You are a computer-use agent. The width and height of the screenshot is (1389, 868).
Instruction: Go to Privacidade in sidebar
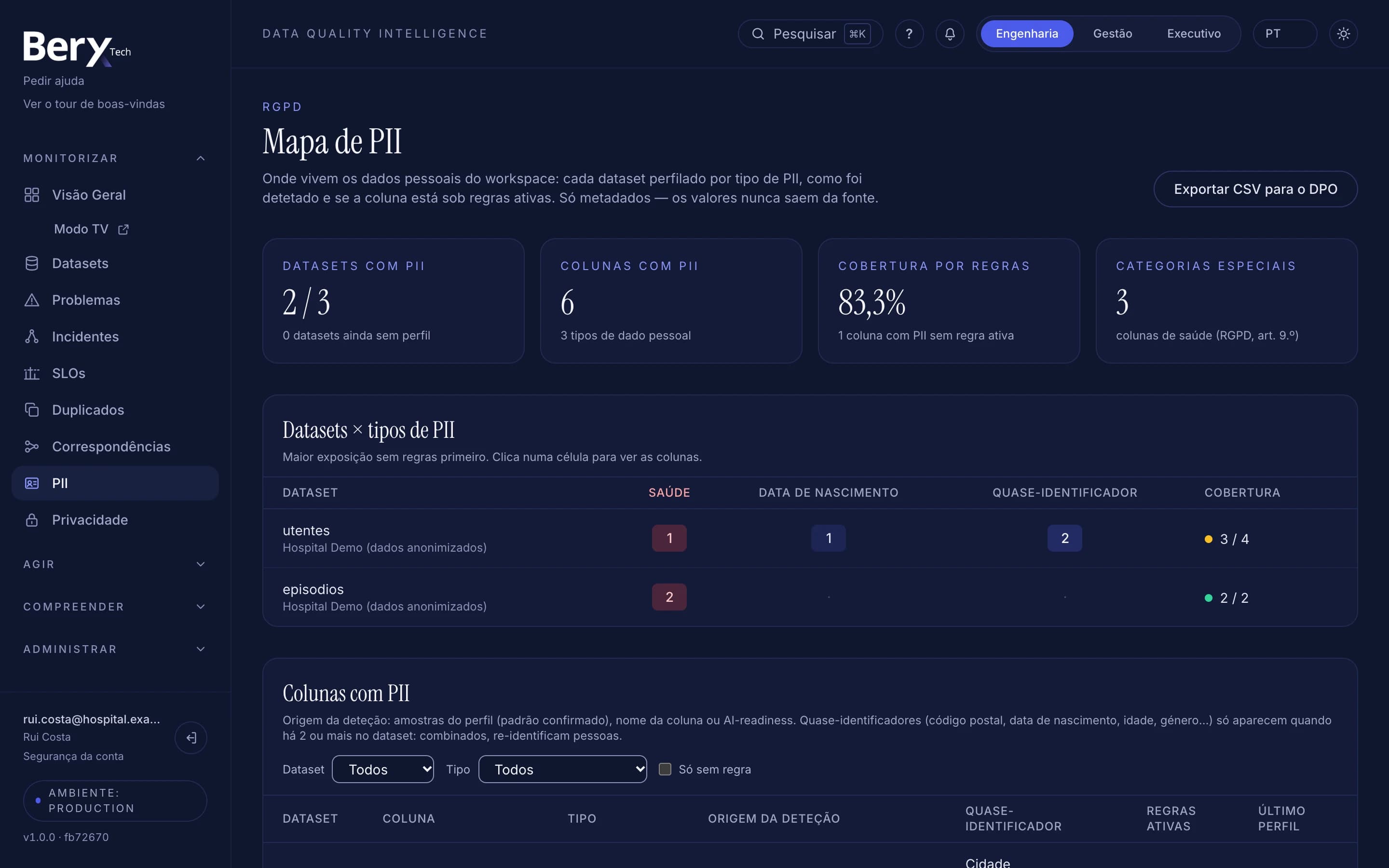click(x=115, y=520)
